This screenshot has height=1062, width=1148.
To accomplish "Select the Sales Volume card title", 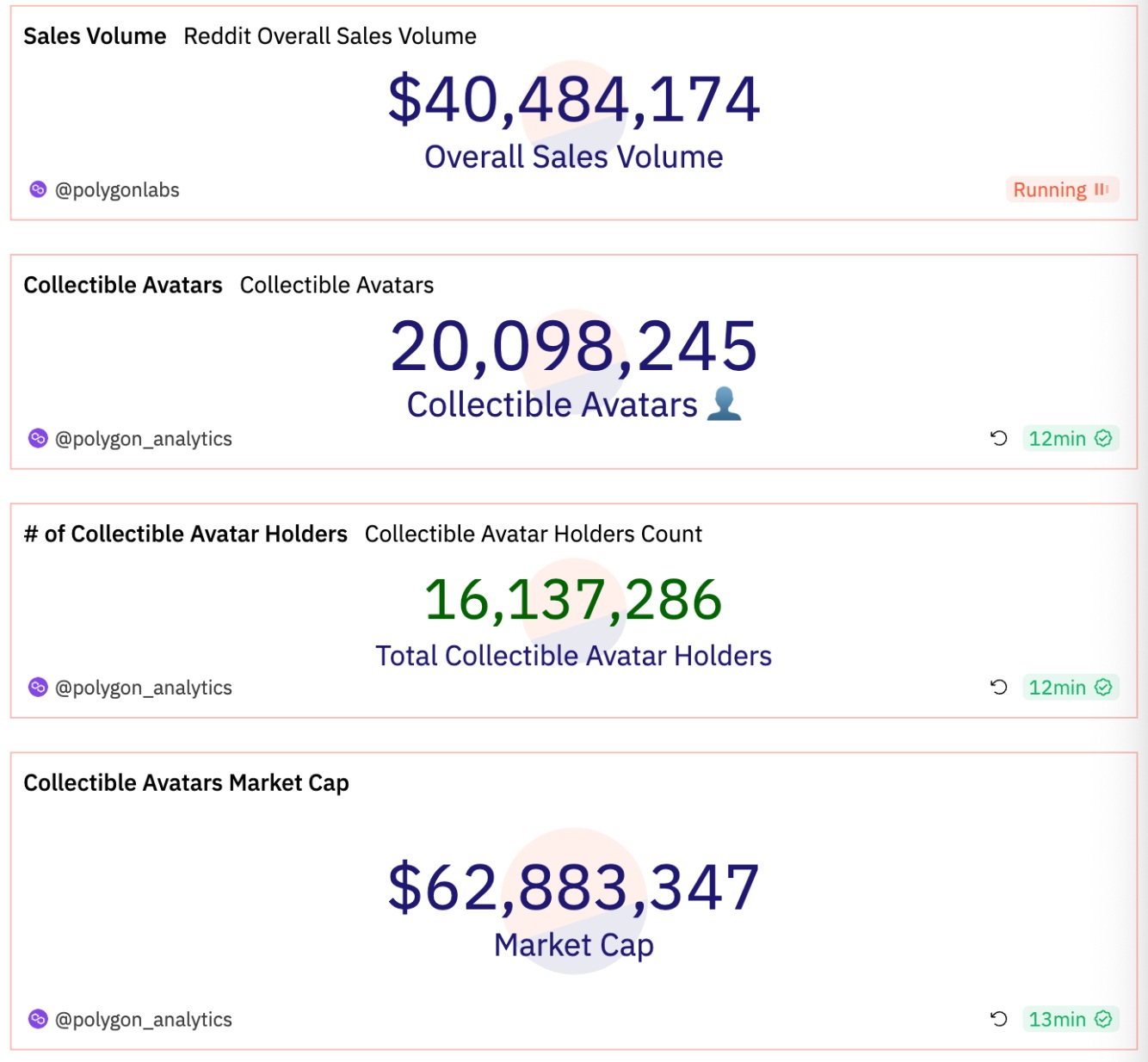I will click(x=95, y=36).
